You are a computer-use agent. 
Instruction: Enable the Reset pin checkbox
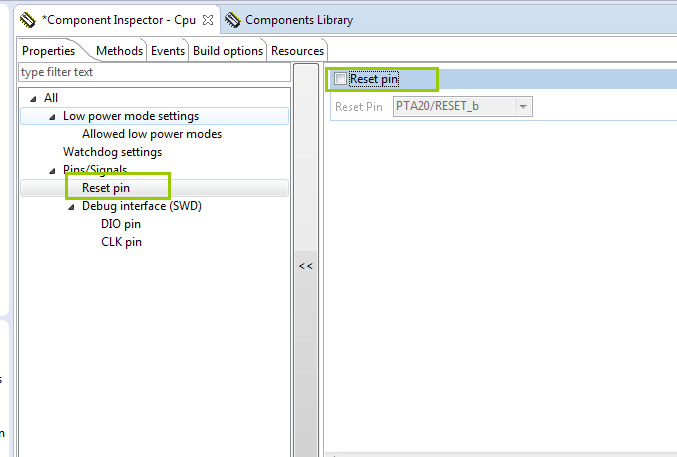coord(341,79)
